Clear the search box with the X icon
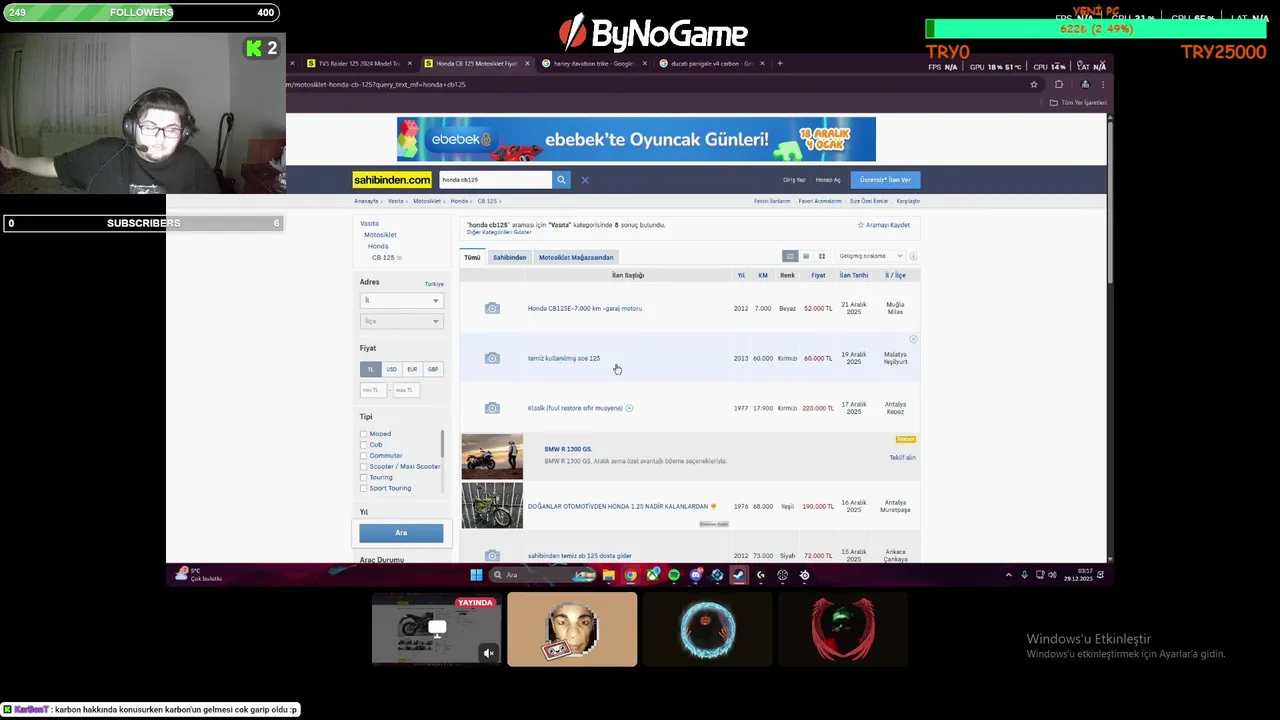Image resolution: width=1280 pixels, height=720 pixels. point(585,180)
